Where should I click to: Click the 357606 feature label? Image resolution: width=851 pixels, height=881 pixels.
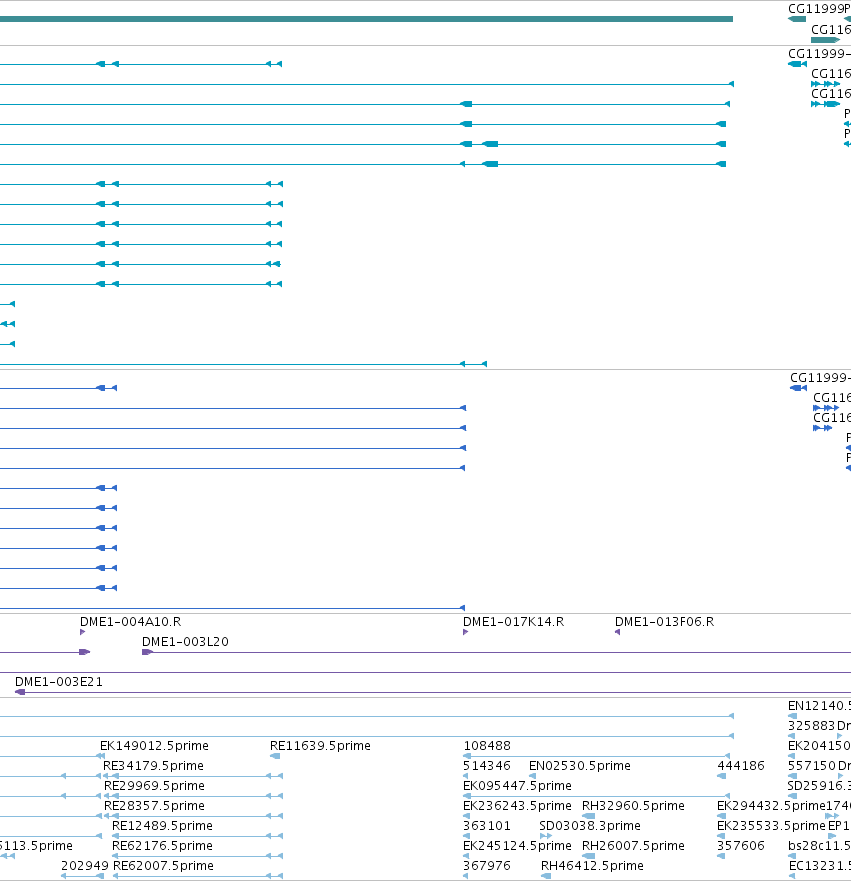point(741,846)
